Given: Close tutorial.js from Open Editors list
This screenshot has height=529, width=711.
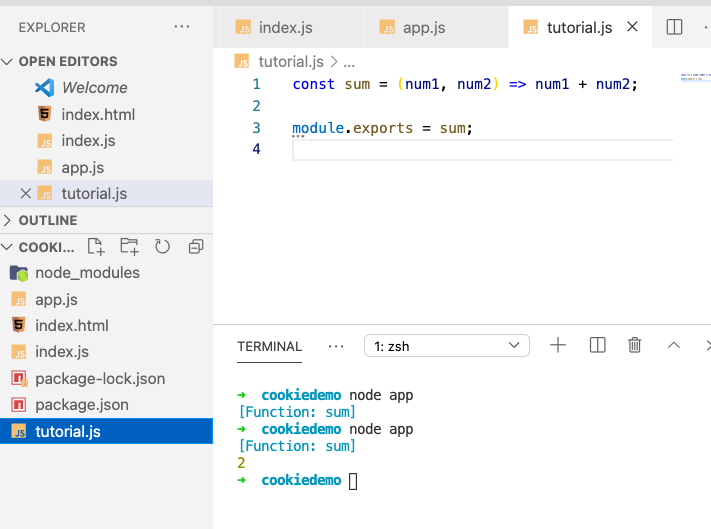Looking at the screenshot, I should pyautogui.click(x=26, y=194).
